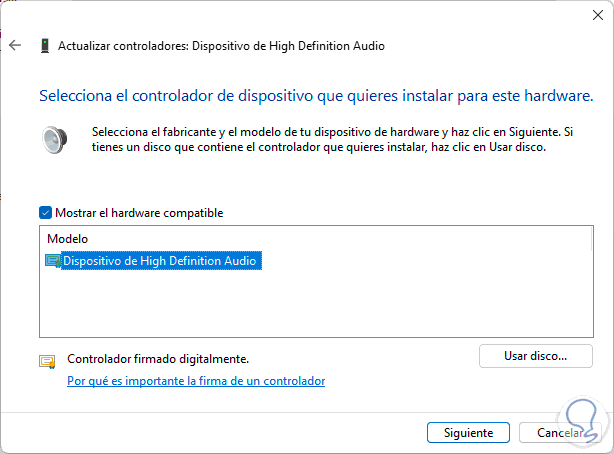
Task: Click the Modelo column header
Action: (68, 240)
